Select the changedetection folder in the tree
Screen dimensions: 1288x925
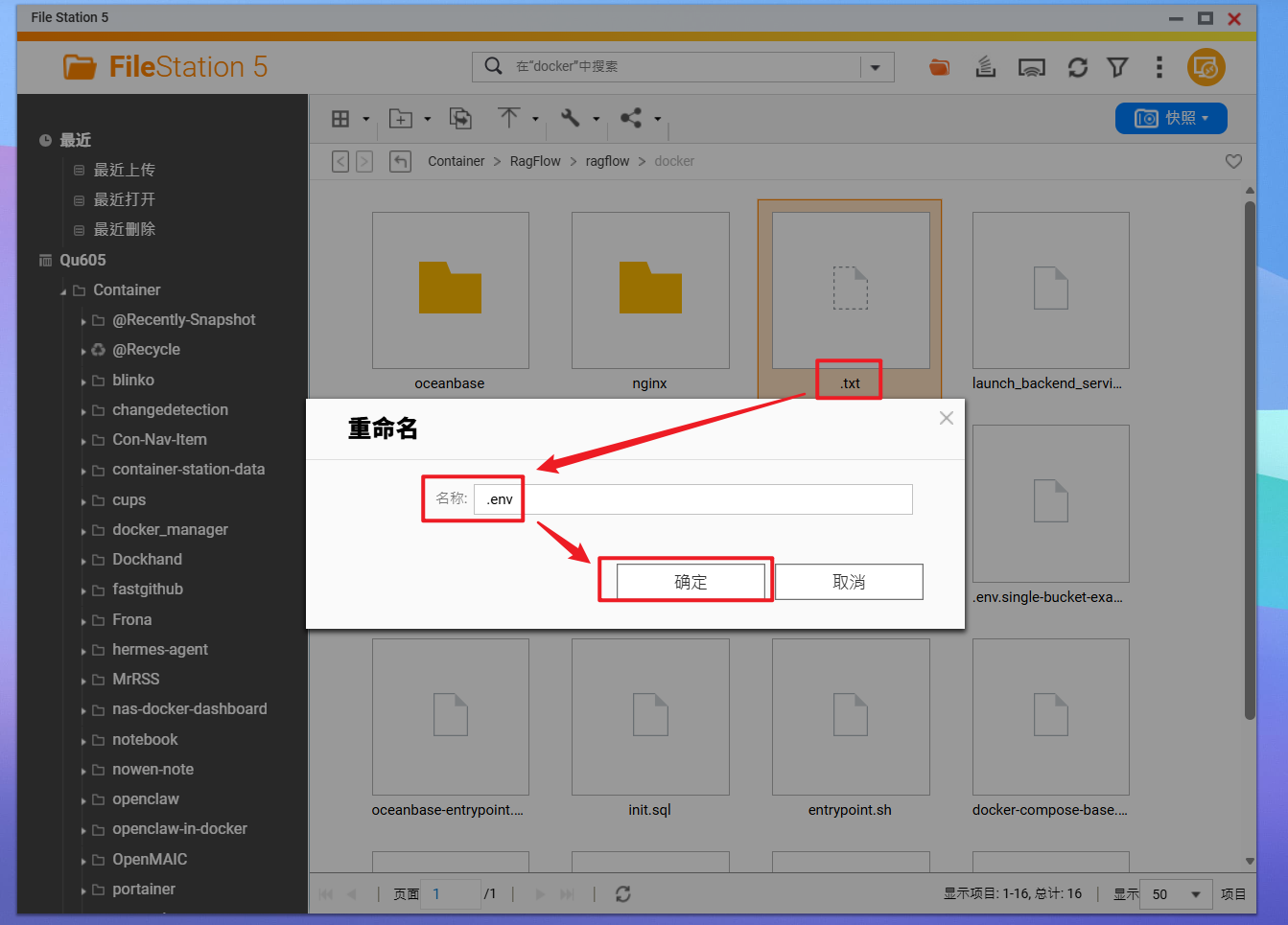coord(170,409)
